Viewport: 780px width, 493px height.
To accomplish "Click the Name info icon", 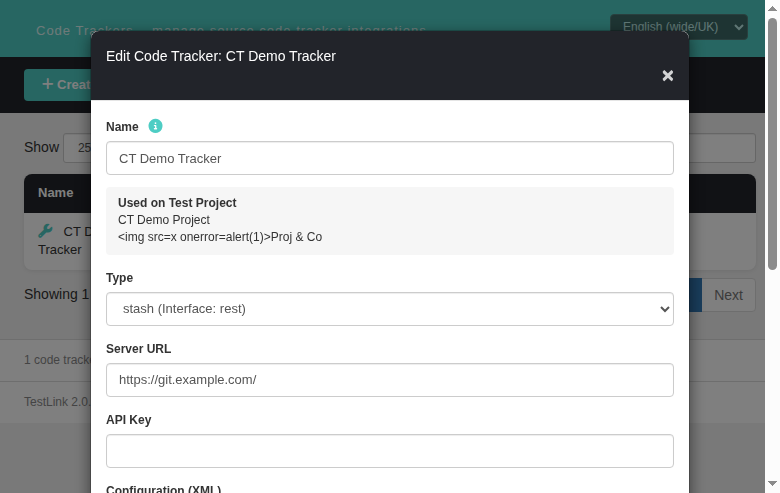I will pos(155,126).
